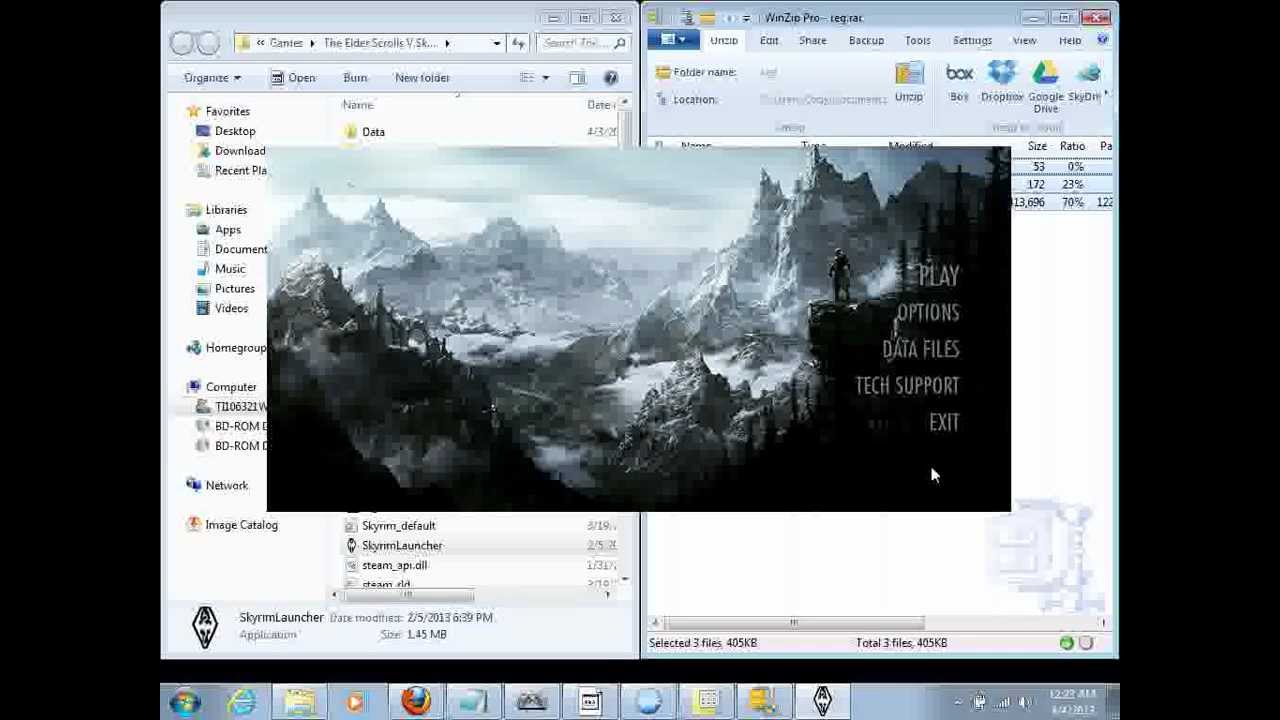Click the volume icon in system tray

1023,702
